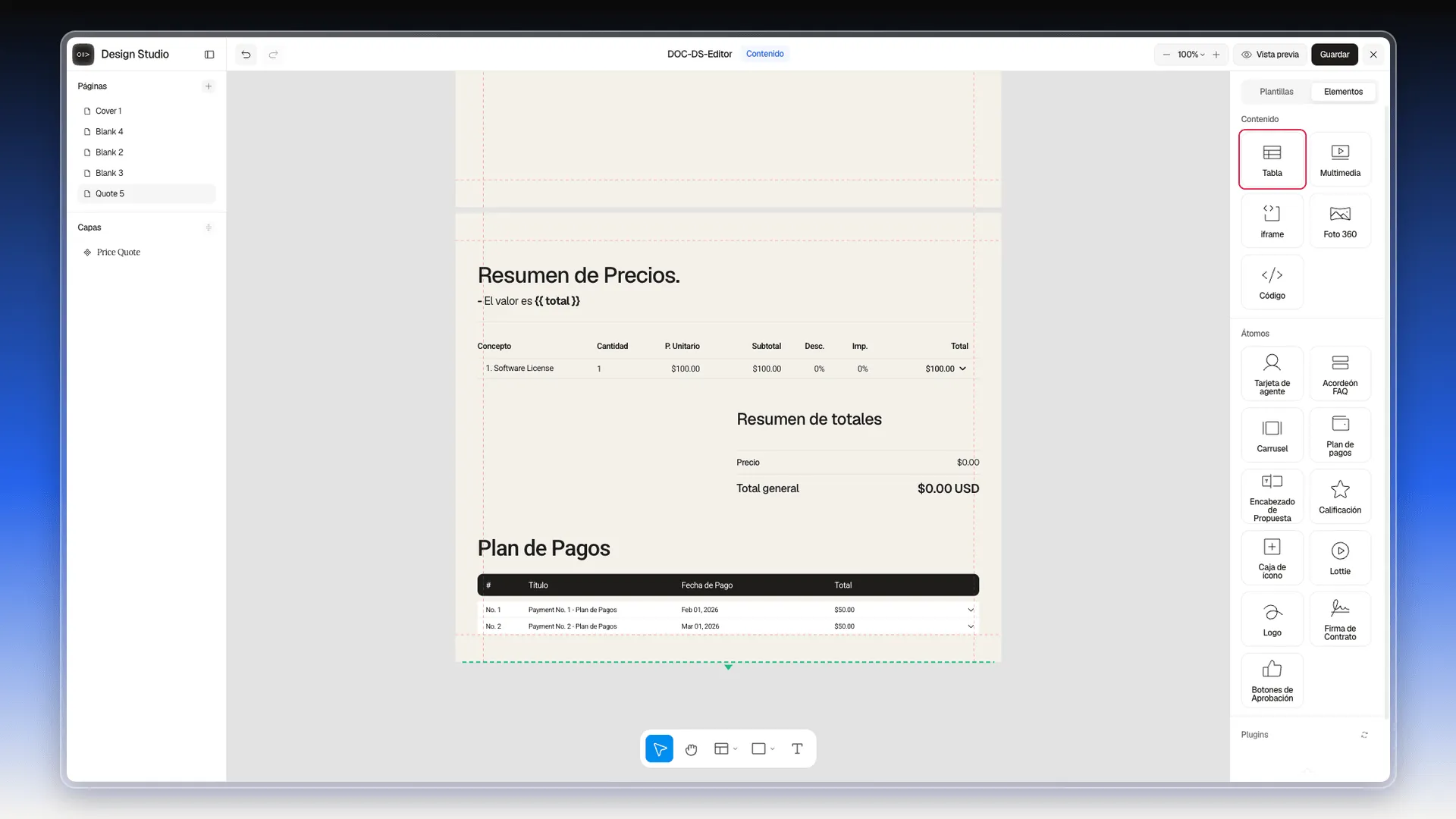
Task: Toggle the left sidebar panel
Action: coord(209,55)
